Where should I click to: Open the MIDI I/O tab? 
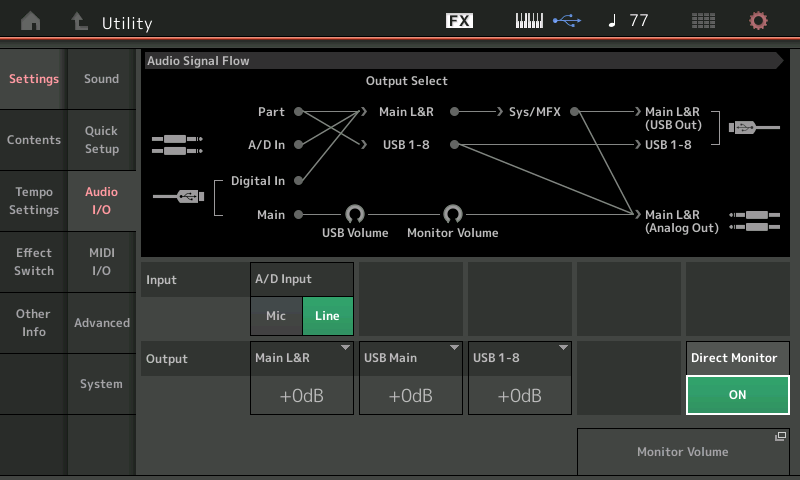point(101,262)
